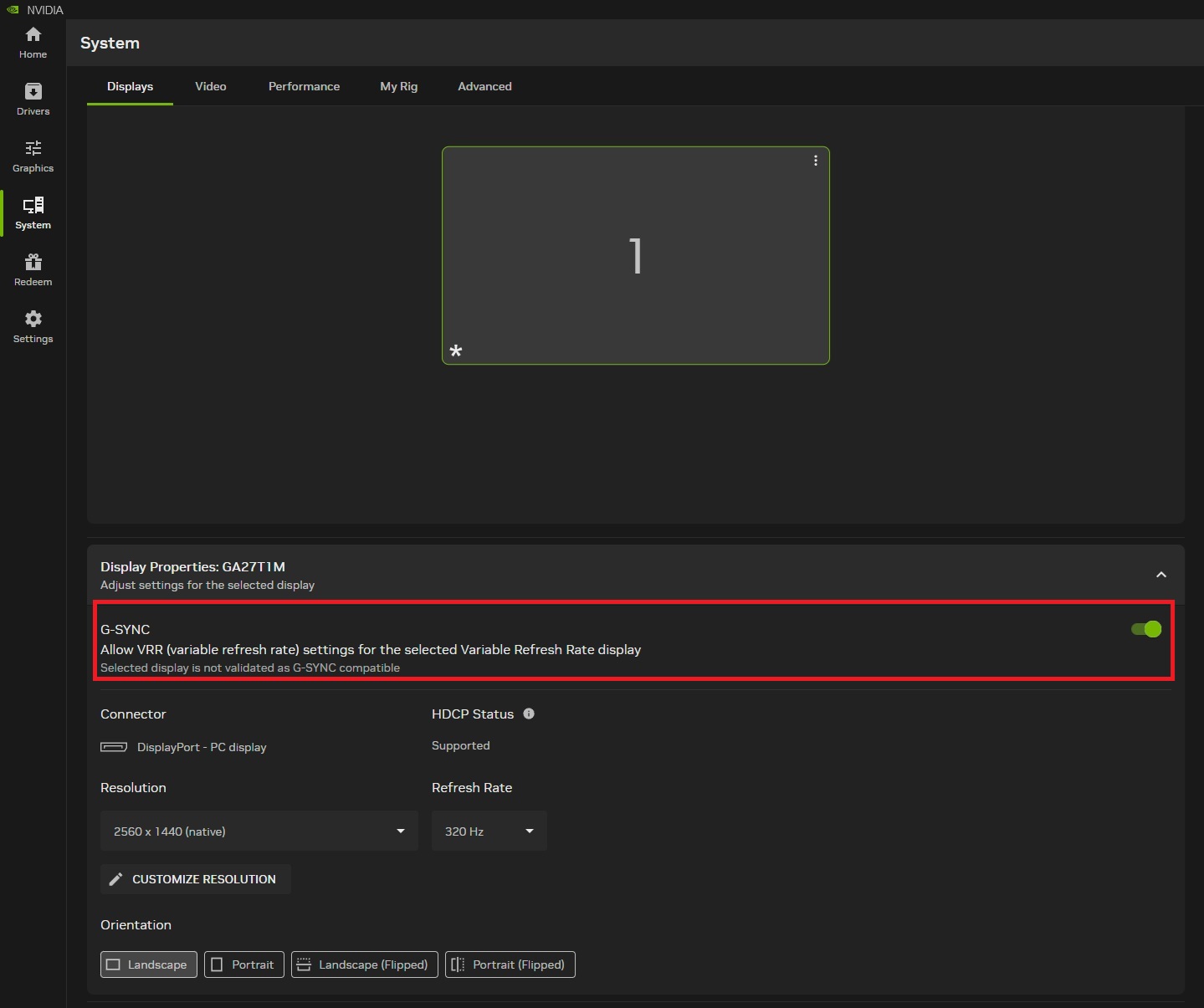This screenshot has height=1008, width=1204.
Task: Open the Resolution dropdown
Action: (x=259, y=831)
